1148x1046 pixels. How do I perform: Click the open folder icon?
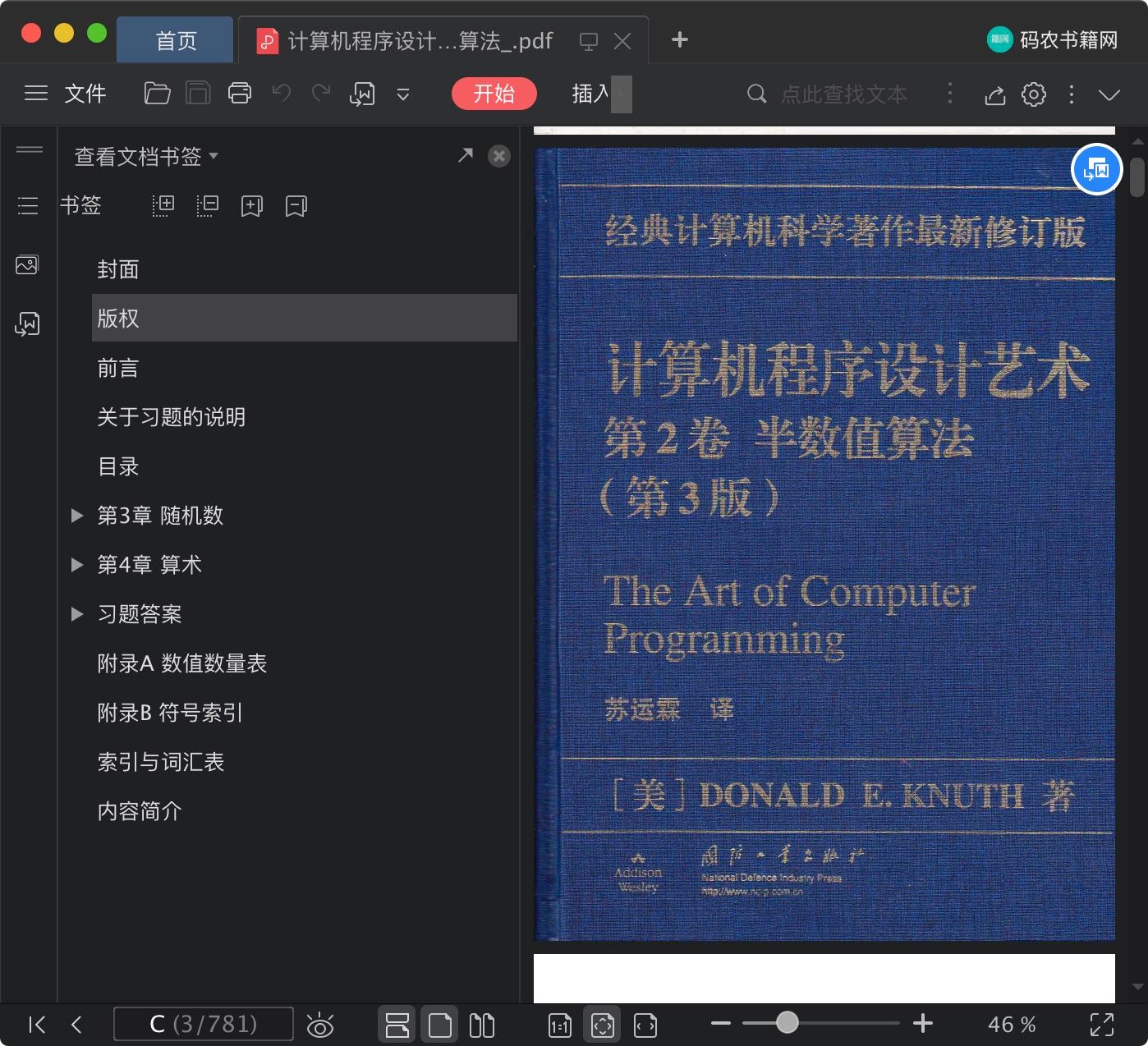(157, 94)
